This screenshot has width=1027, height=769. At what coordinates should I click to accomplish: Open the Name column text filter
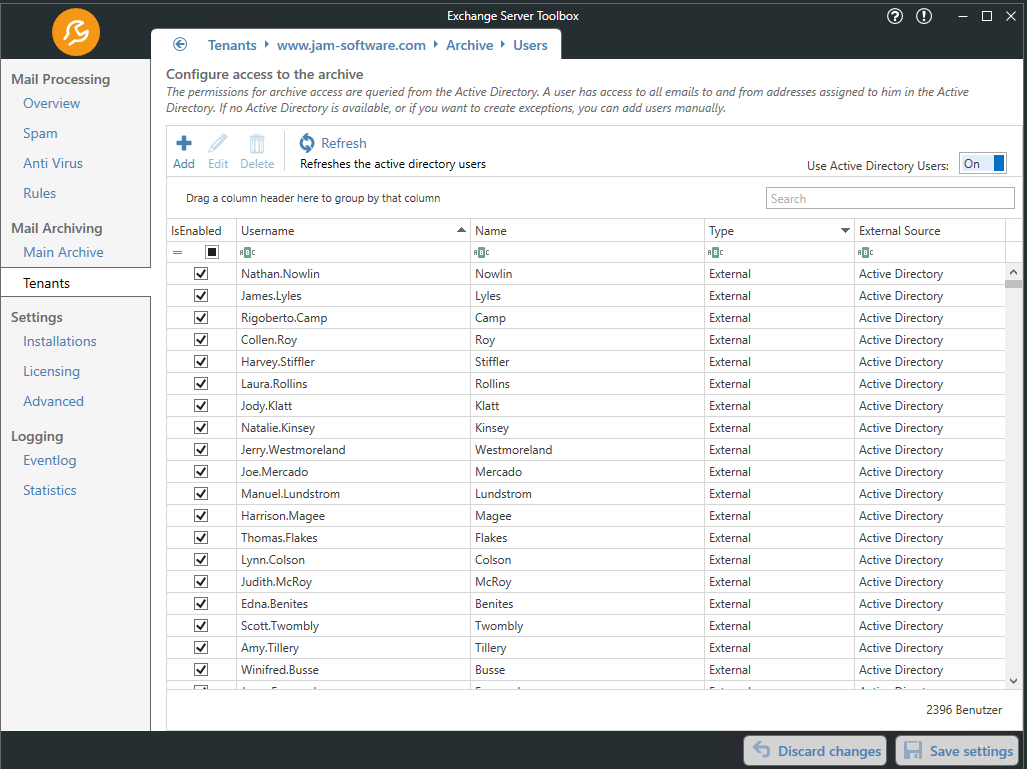[480, 252]
